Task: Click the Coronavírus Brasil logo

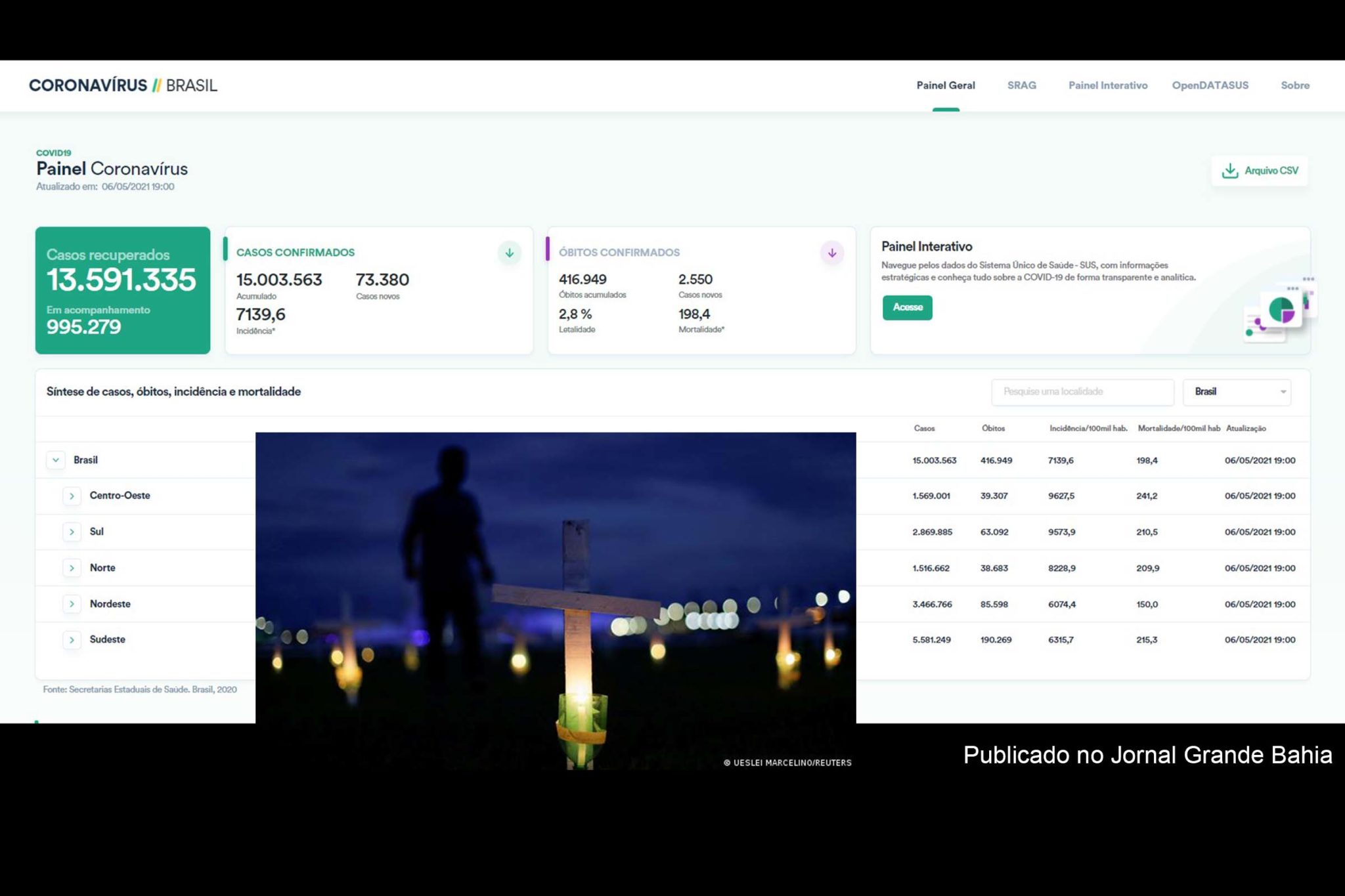Action: tap(123, 85)
